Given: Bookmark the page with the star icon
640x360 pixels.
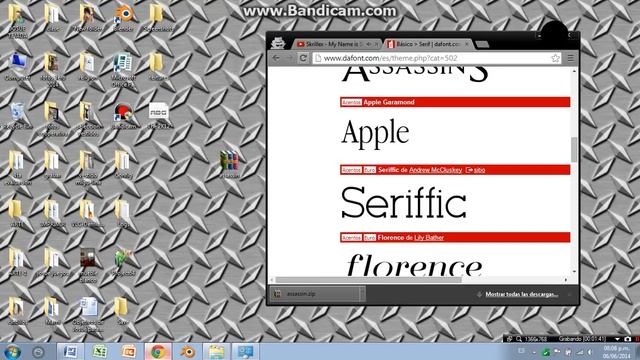Looking at the screenshot, I should [x=555, y=58].
